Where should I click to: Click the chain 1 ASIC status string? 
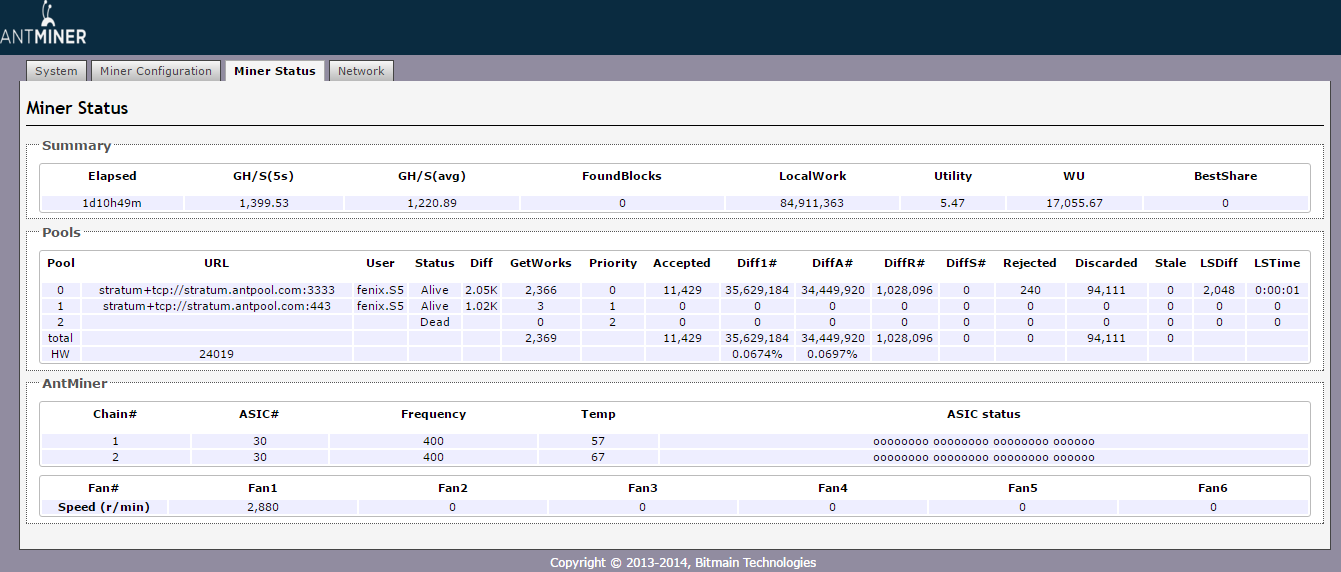tap(983, 441)
